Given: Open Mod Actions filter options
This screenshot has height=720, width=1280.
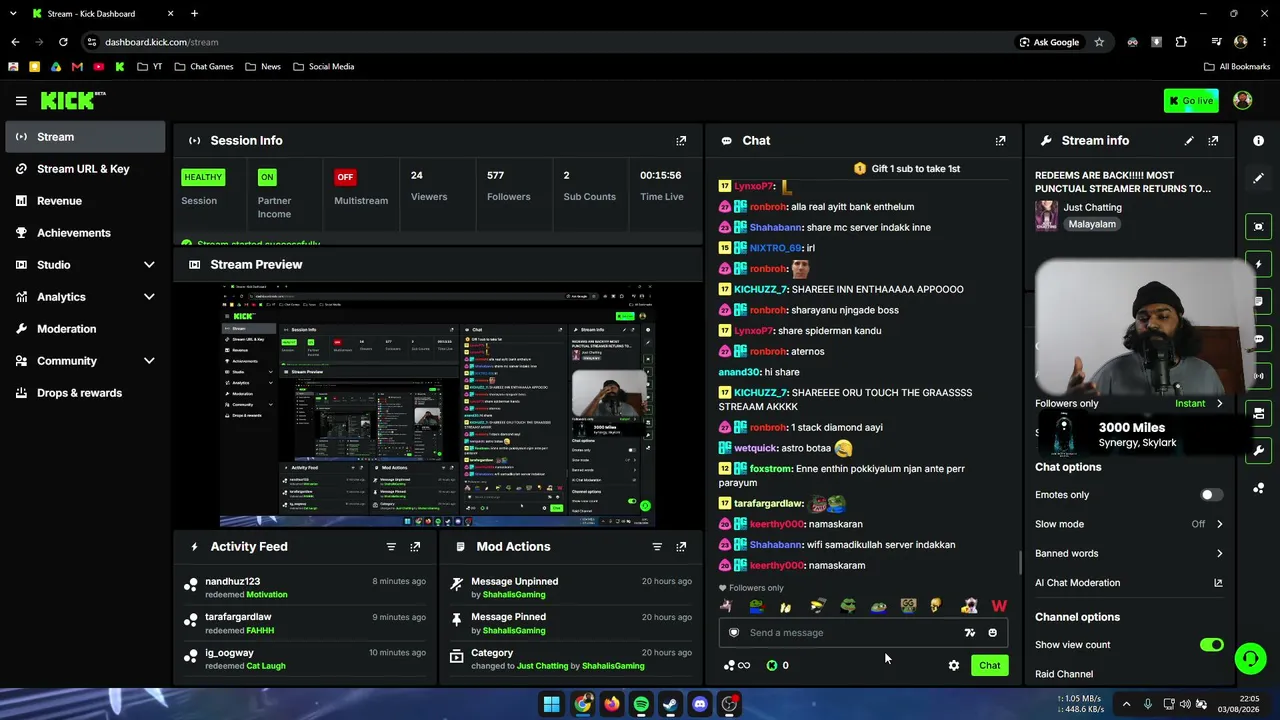Looking at the screenshot, I should (657, 547).
